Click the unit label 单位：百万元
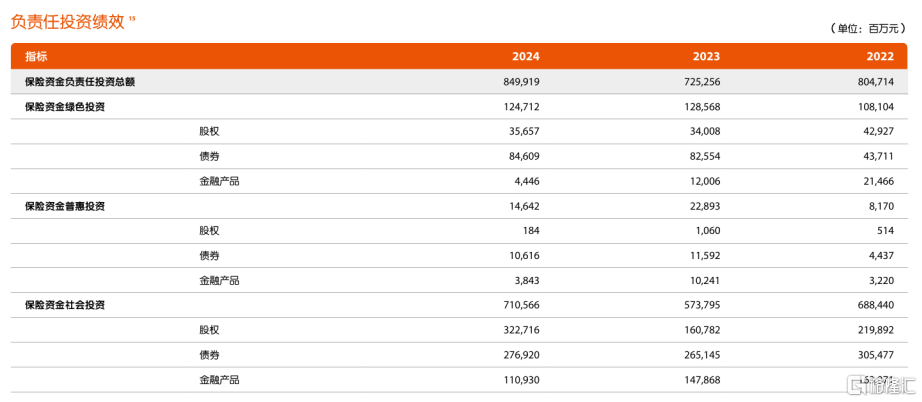 [x=868, y=28]
